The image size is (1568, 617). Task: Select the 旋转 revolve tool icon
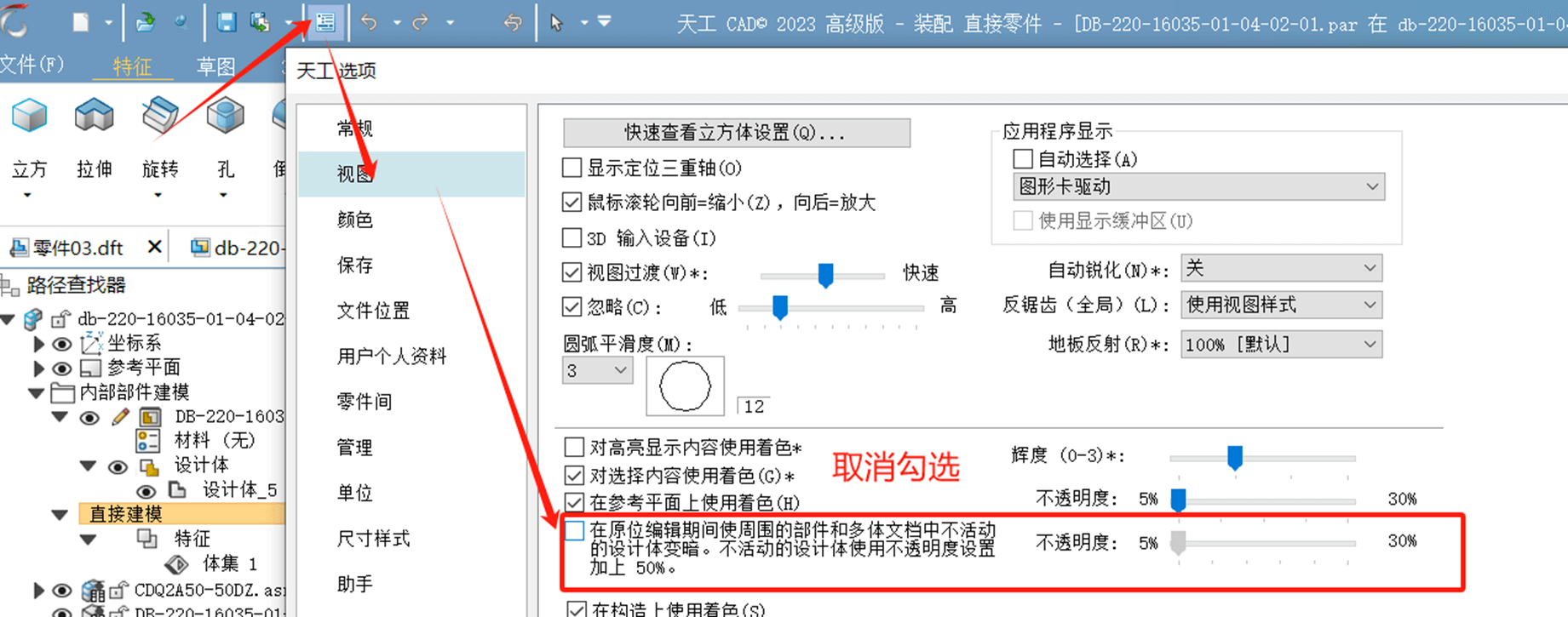[x=159, y=117]
